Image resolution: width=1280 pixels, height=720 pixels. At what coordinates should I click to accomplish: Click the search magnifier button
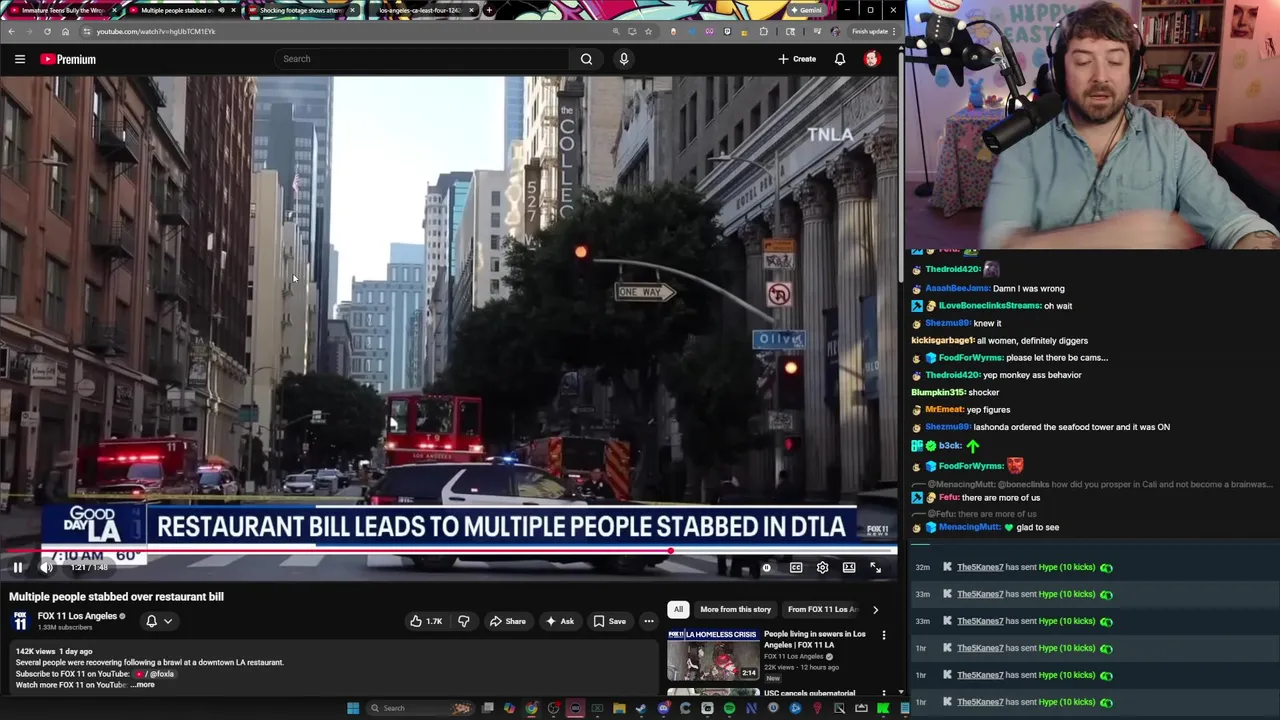click(x=586, y=59)
